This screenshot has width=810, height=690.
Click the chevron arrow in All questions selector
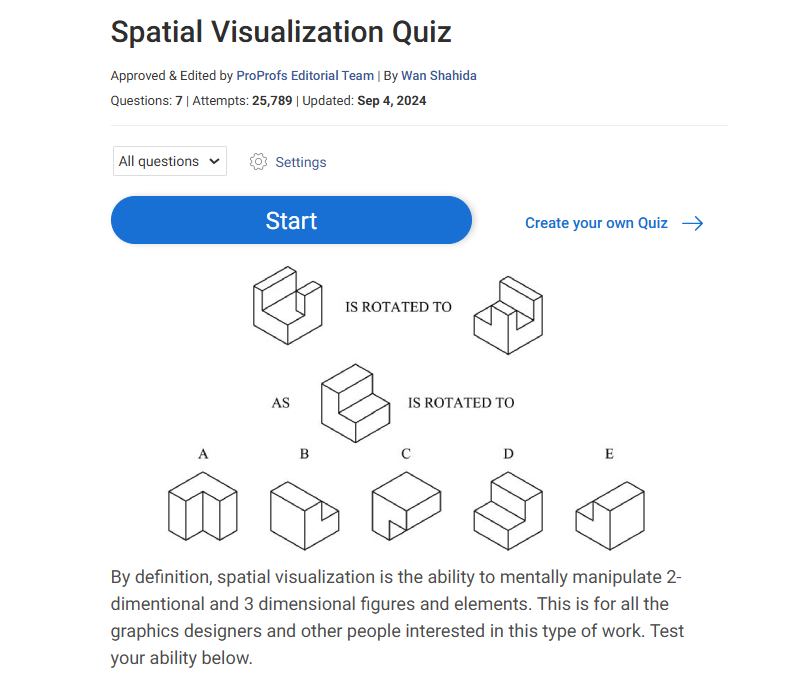214,161
